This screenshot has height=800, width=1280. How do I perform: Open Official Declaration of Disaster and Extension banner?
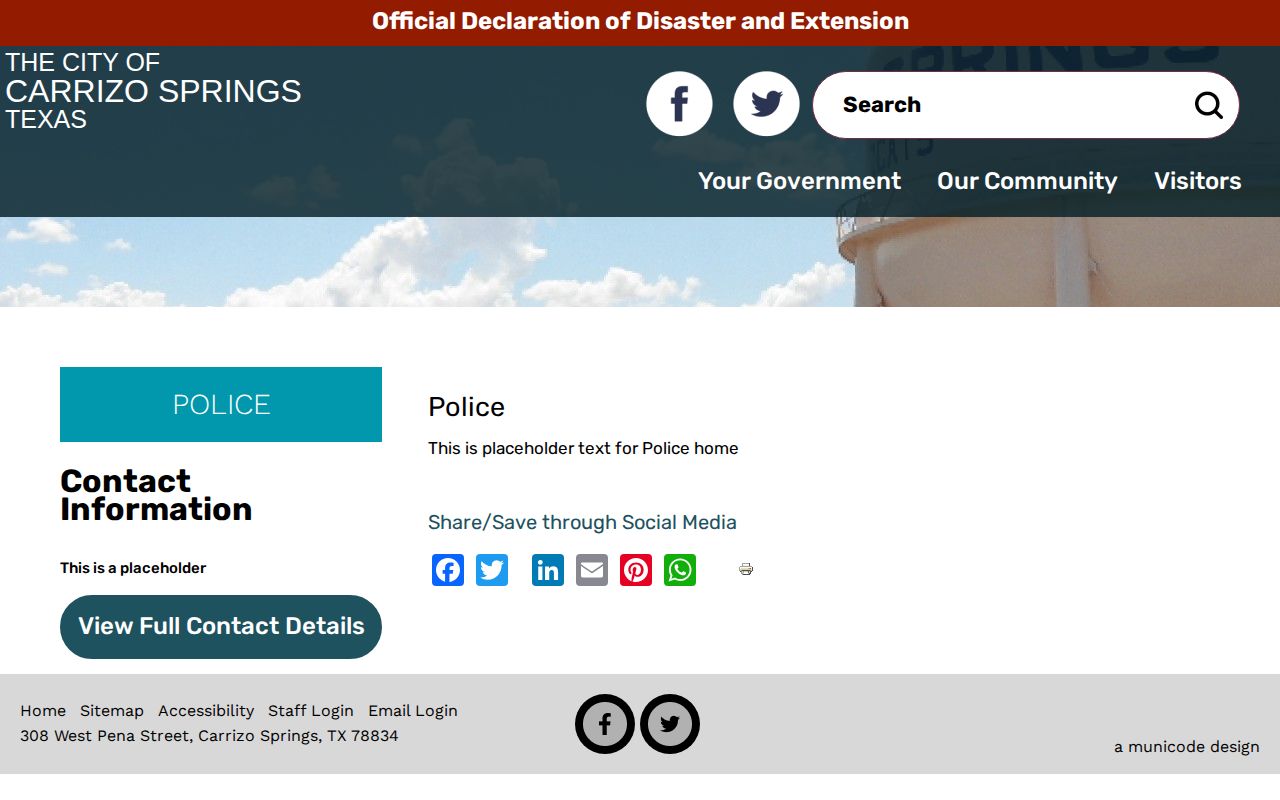pos(640,21)
